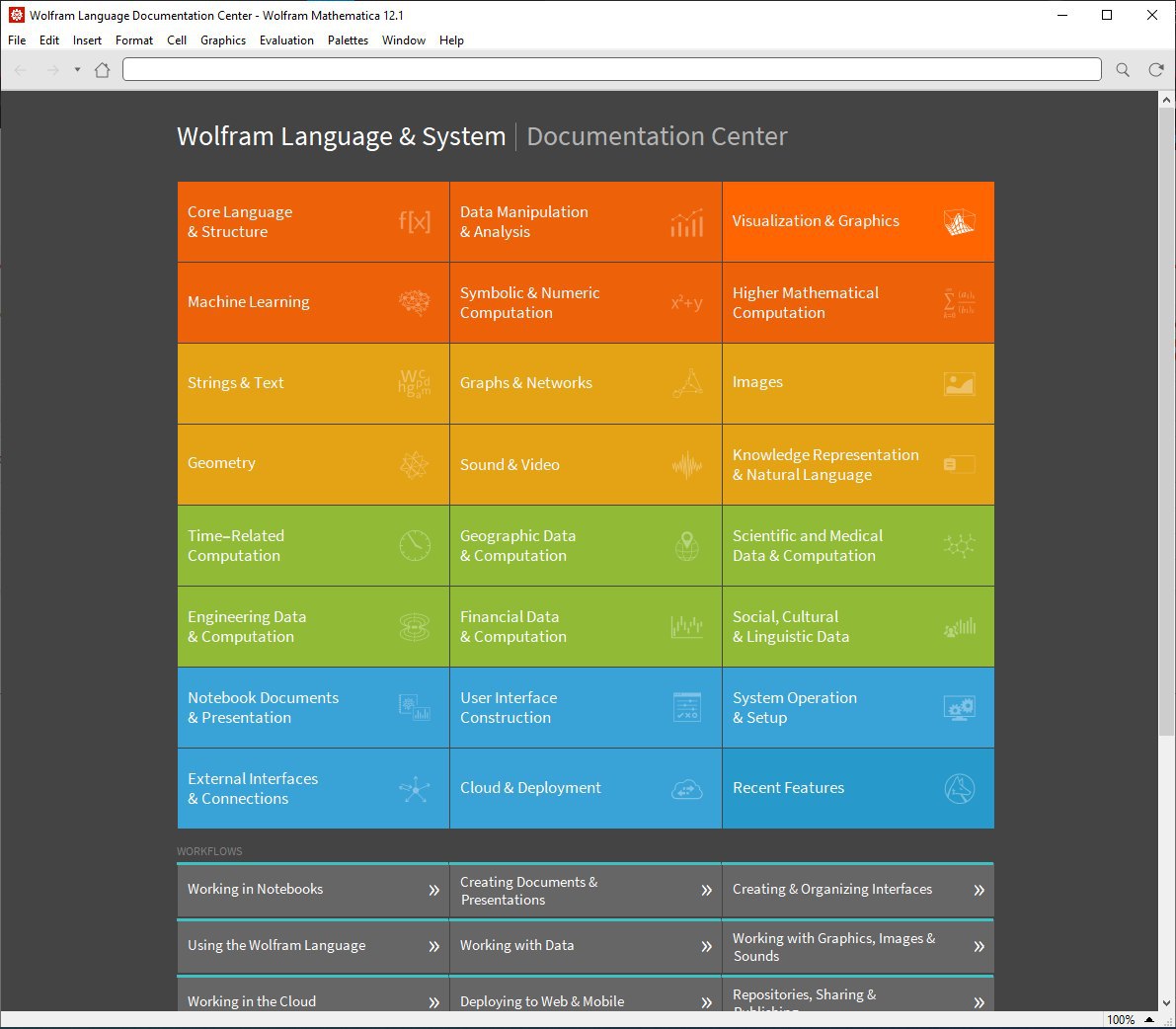Image resolution: width=1176 pixels, height=1029 pixels.
Task: Click the people bars icon in Social, Cultural tile
Action: click(x=959, y=627)
